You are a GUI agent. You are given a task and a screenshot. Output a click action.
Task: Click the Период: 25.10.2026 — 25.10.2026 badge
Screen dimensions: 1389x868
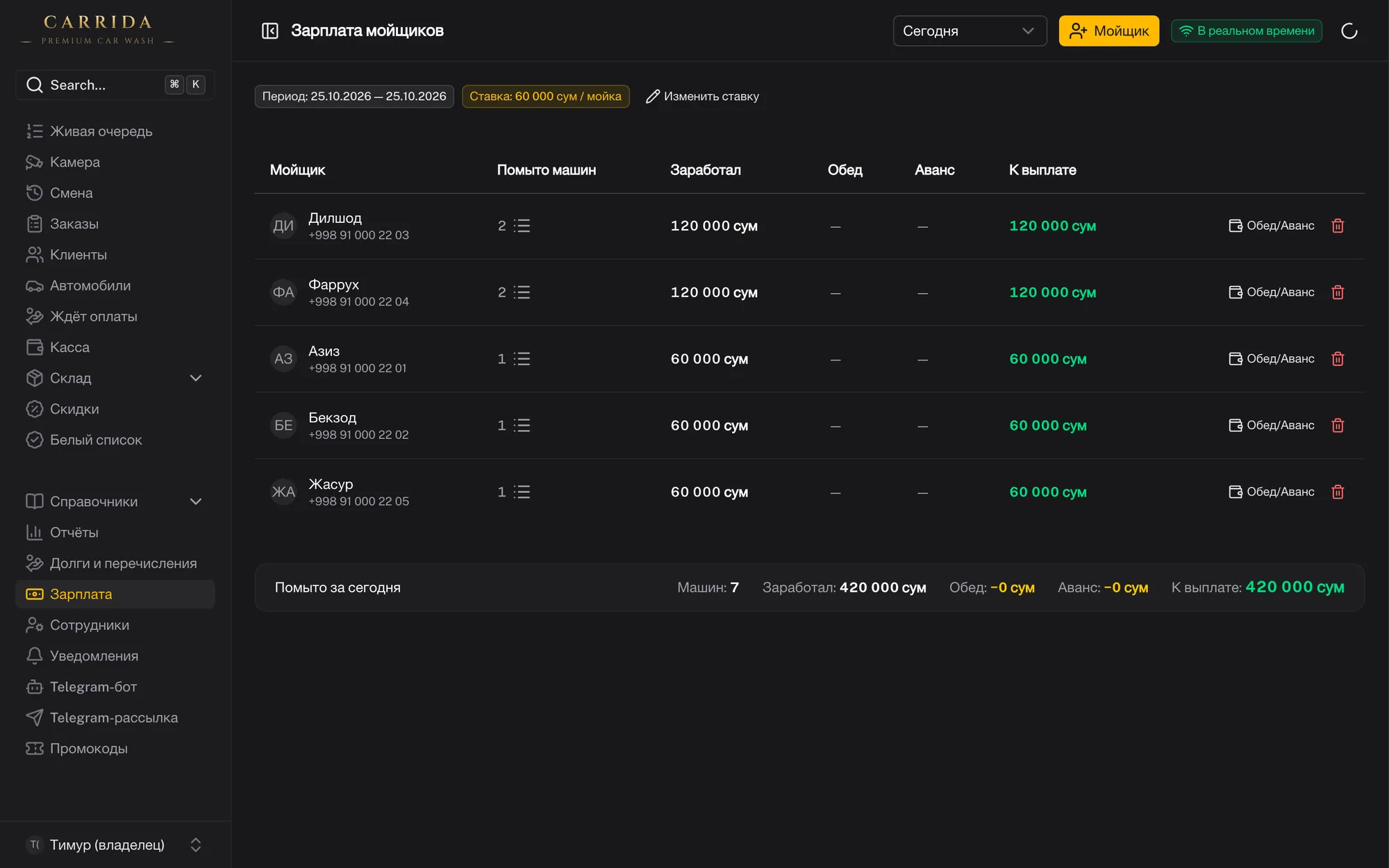(x=354, y=97)
